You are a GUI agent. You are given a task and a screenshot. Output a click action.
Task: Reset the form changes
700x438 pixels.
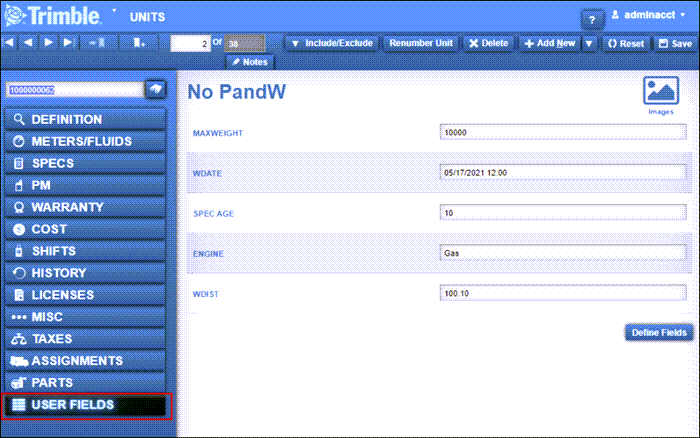[x=626, y=43]
